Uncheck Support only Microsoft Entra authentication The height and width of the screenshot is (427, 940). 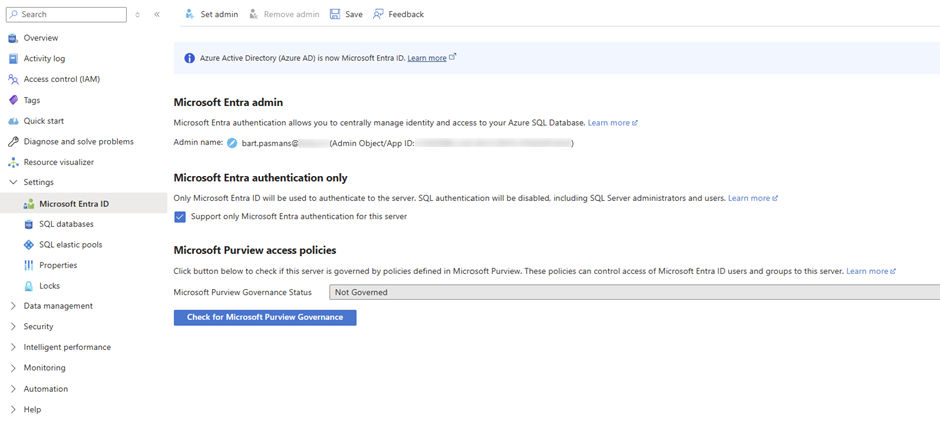pos(180,216)
